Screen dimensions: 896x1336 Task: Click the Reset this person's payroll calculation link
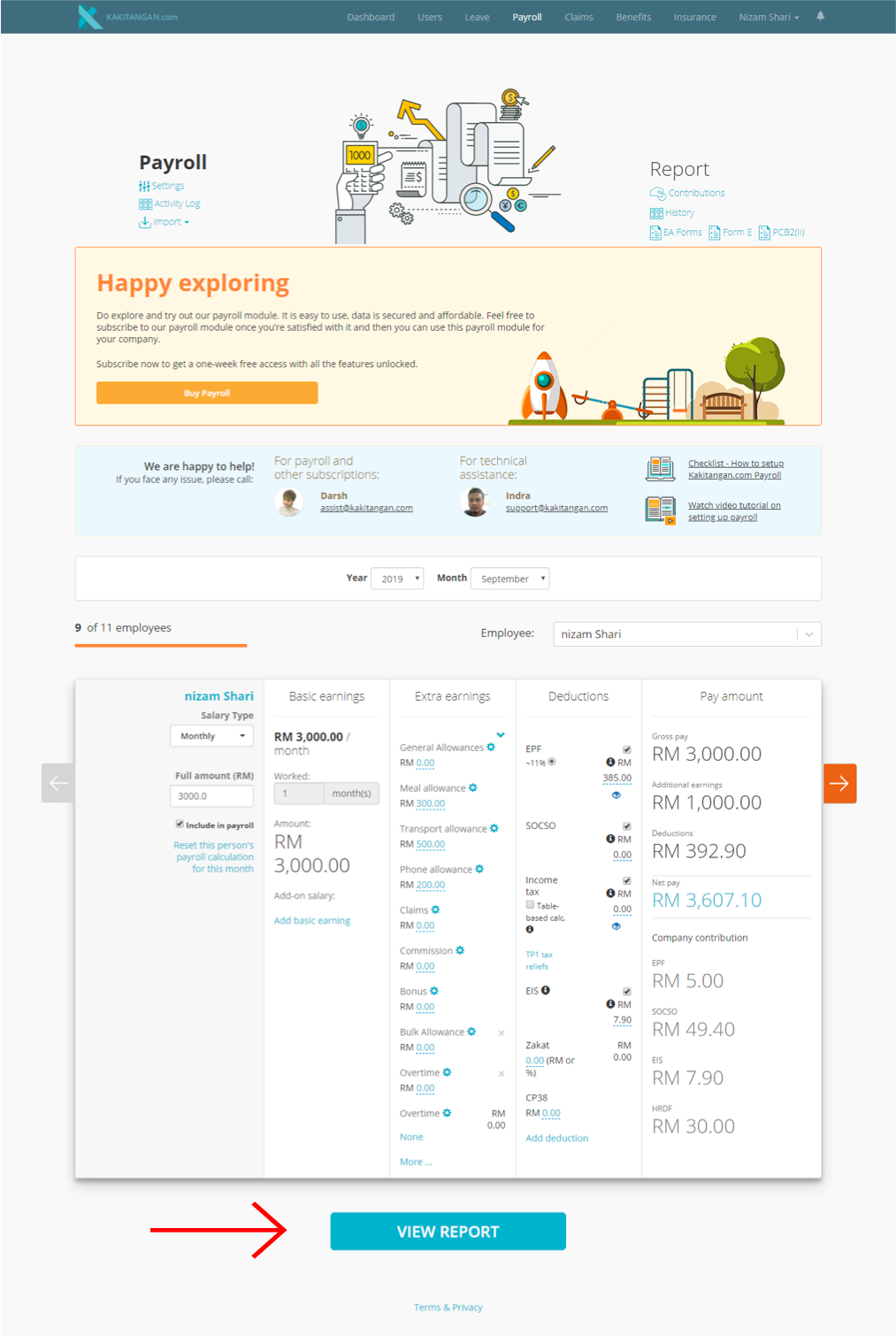pyautogui.click(x=214, y=856)
